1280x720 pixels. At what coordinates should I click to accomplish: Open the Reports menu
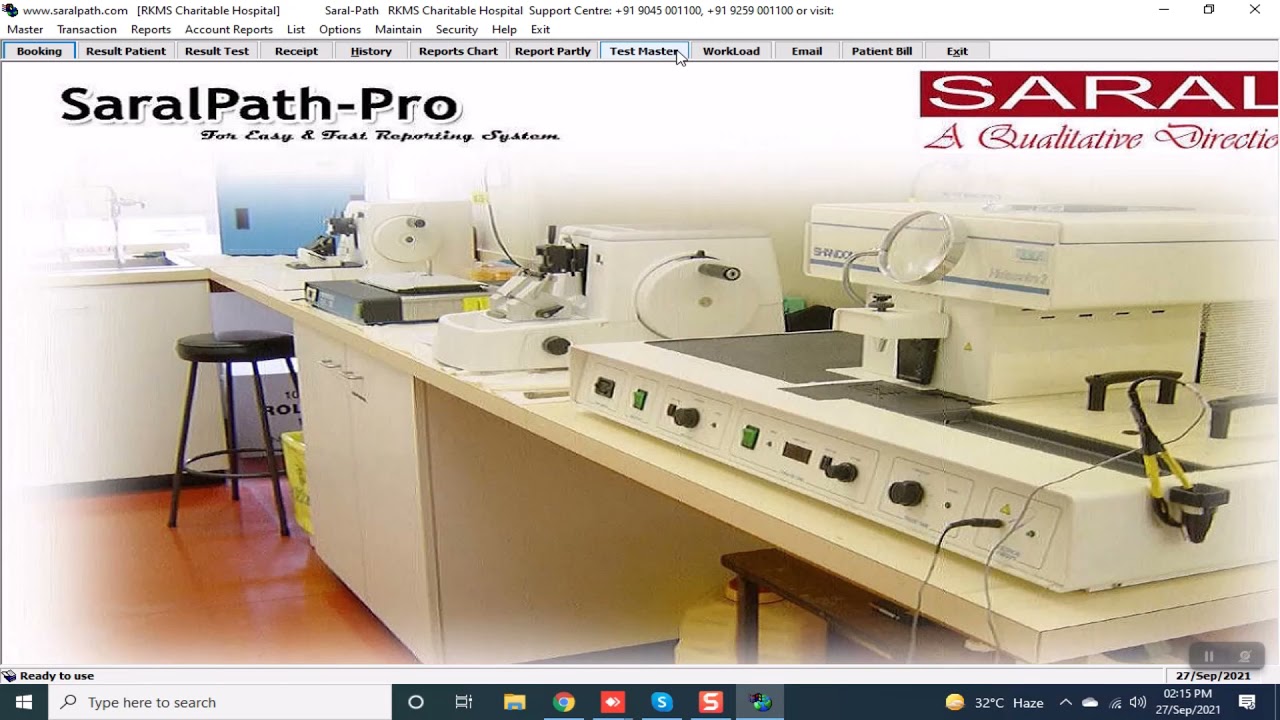coord(151,29)
